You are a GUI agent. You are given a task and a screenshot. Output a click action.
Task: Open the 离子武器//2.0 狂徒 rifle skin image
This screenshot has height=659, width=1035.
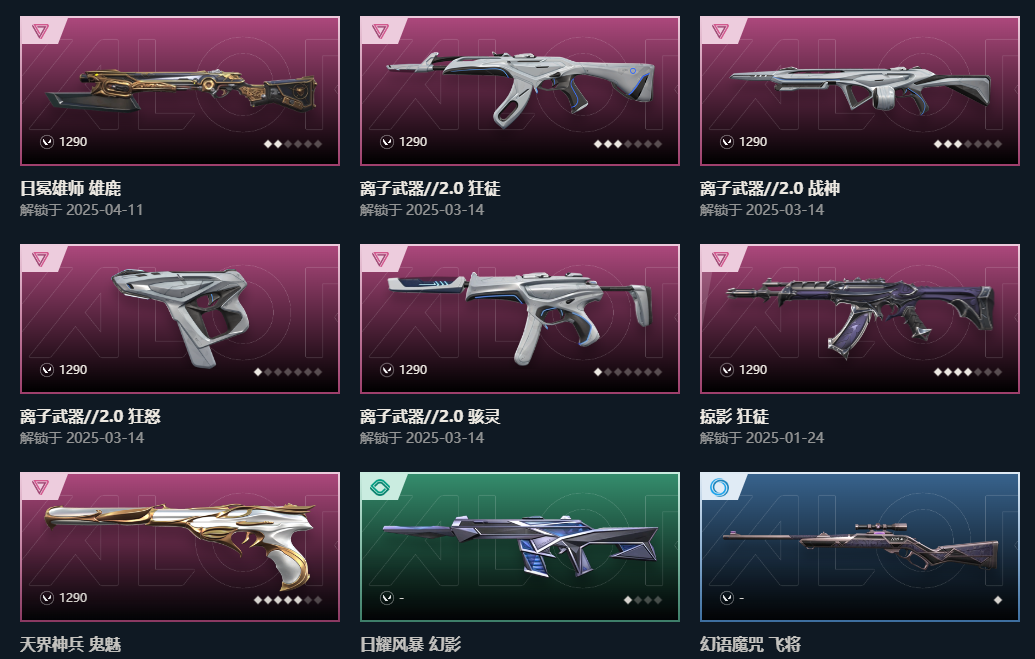[520, 88]
